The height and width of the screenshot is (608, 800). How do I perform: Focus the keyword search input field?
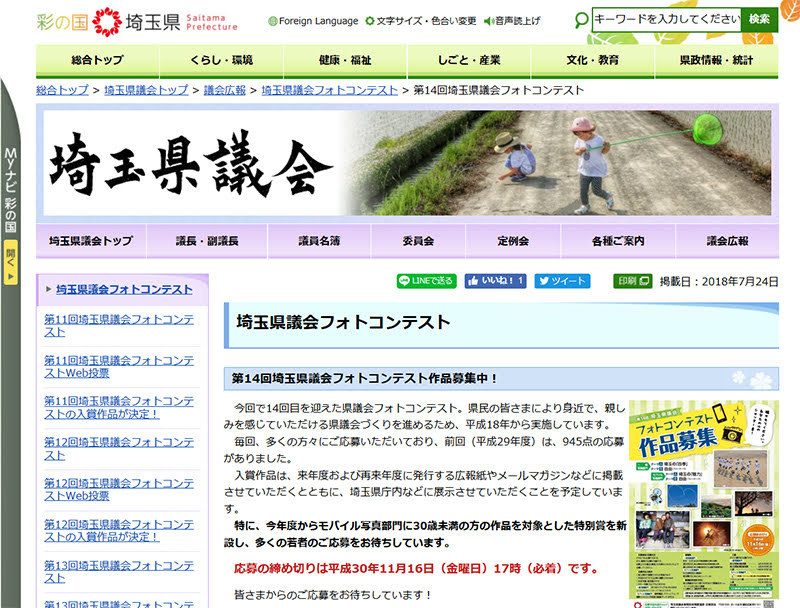(666, 19)
